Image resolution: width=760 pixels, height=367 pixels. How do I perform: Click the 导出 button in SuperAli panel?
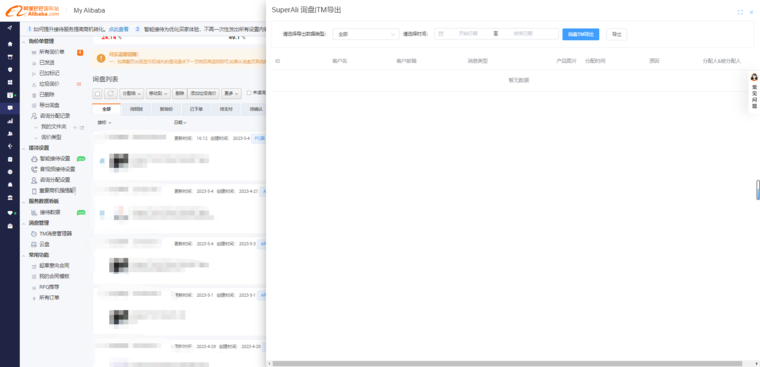pyautogui.click(x=617, y=34)
